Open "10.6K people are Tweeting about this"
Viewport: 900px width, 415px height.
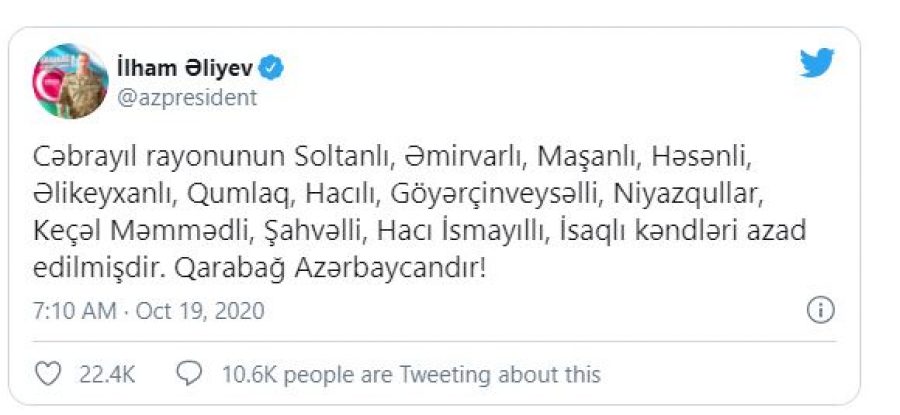pyautogui.click(x=411, y=374)
